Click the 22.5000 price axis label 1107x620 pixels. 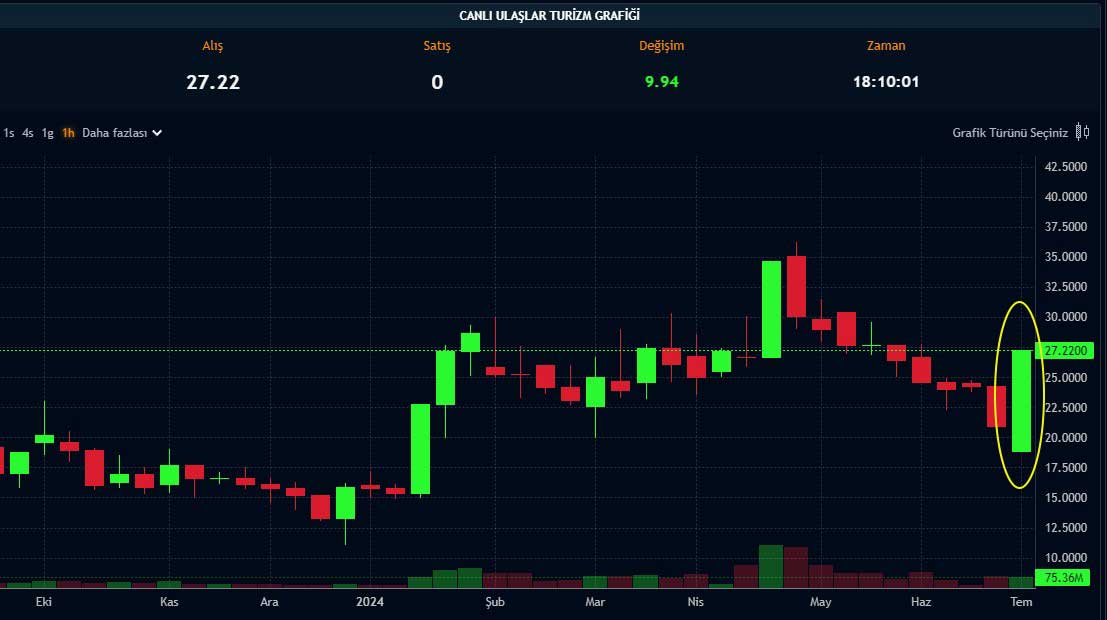pos(1065,407)
